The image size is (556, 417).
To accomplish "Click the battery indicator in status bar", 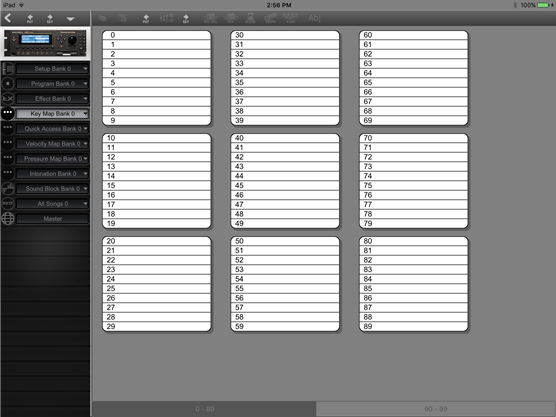I will tap(545, 5).
